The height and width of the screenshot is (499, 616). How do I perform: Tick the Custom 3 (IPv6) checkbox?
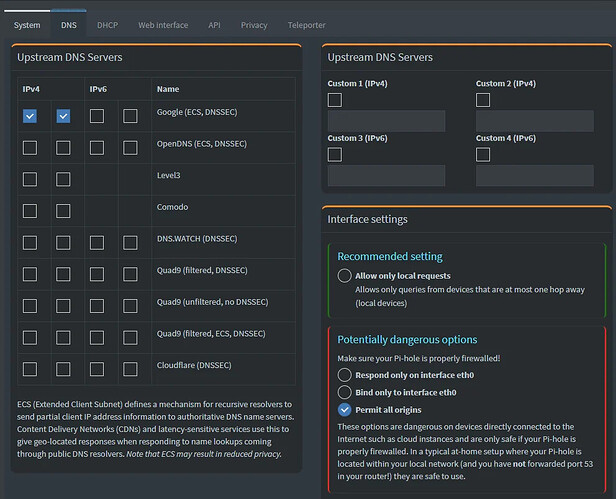click(x=336, y=154)
